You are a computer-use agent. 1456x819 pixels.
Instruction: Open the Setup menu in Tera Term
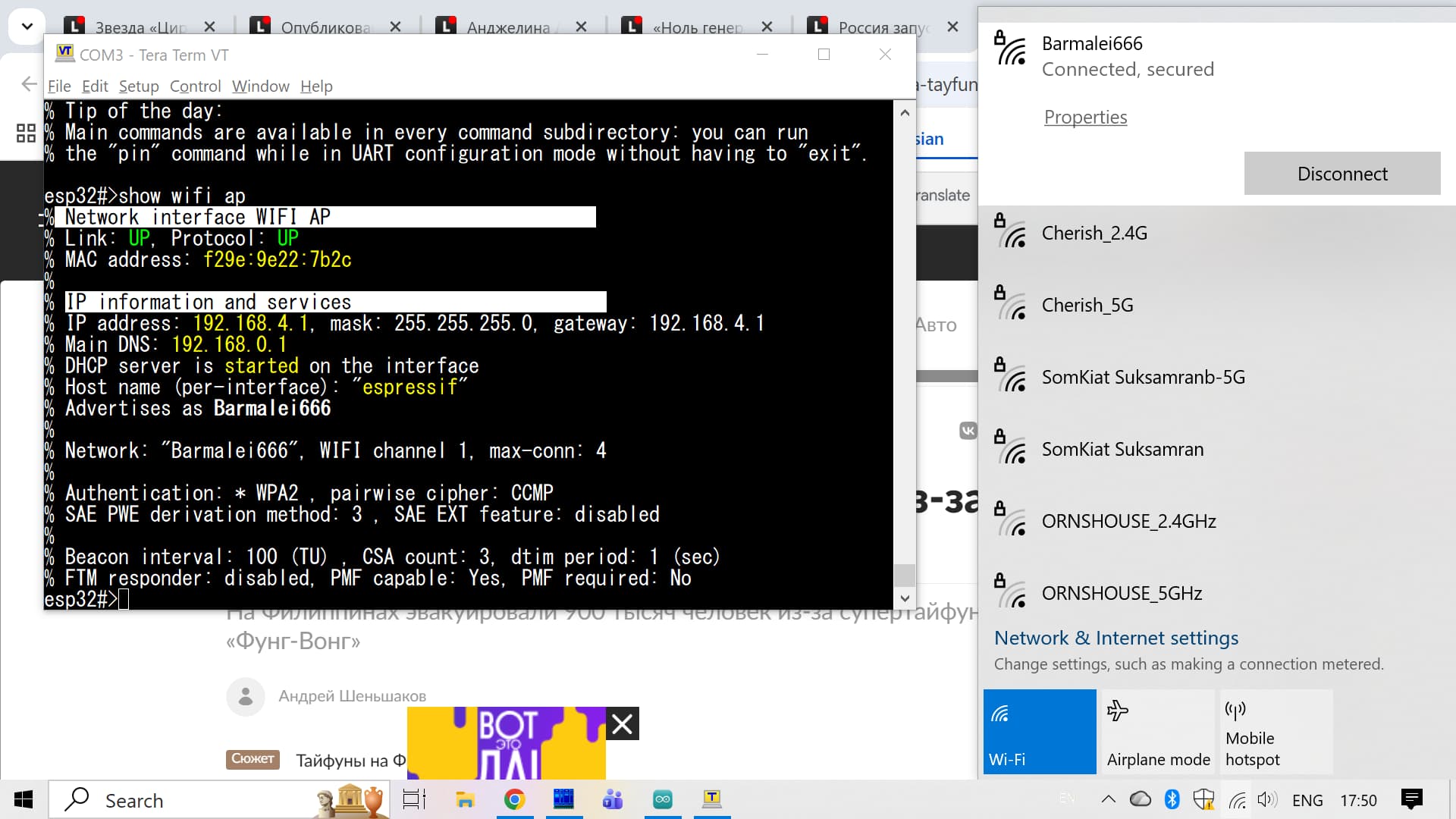pos(139,86)
